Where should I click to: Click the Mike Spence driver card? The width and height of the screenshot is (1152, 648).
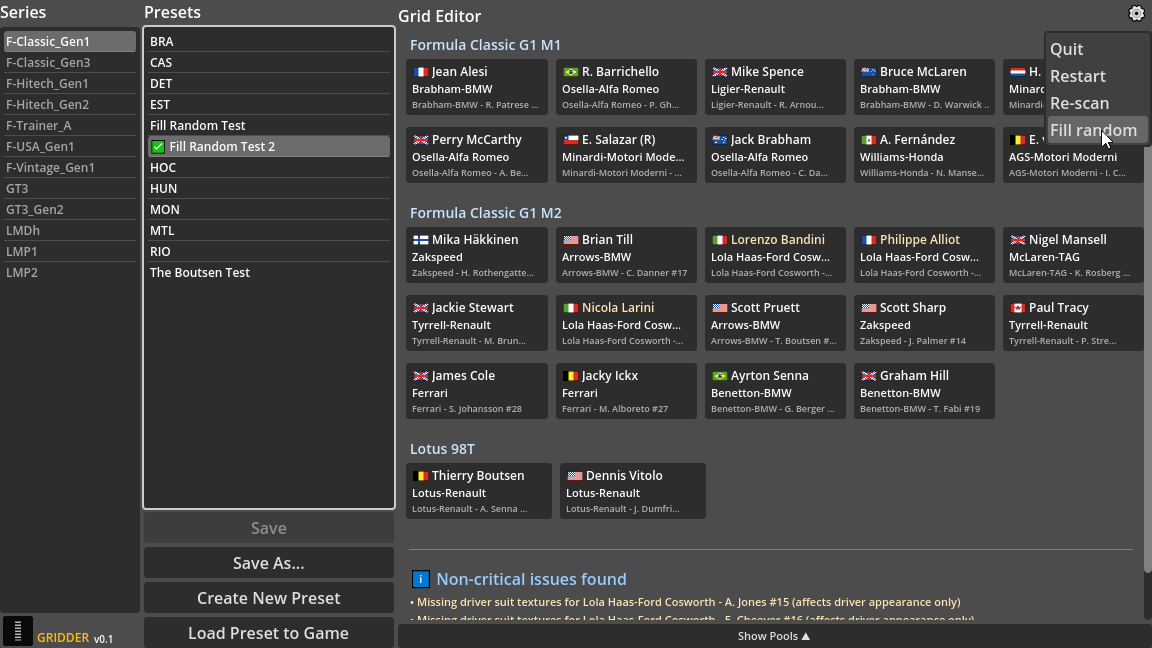[775, 87]
